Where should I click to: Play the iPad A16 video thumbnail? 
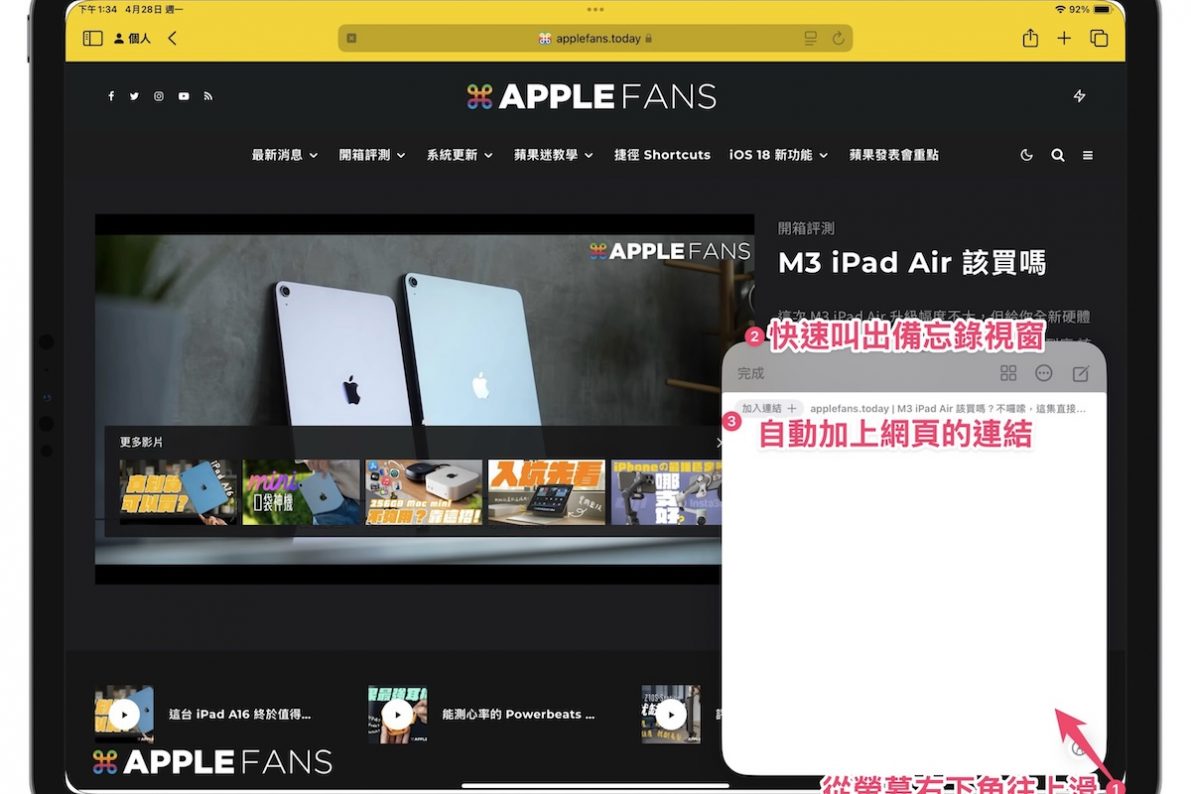[x=124, y=714]
